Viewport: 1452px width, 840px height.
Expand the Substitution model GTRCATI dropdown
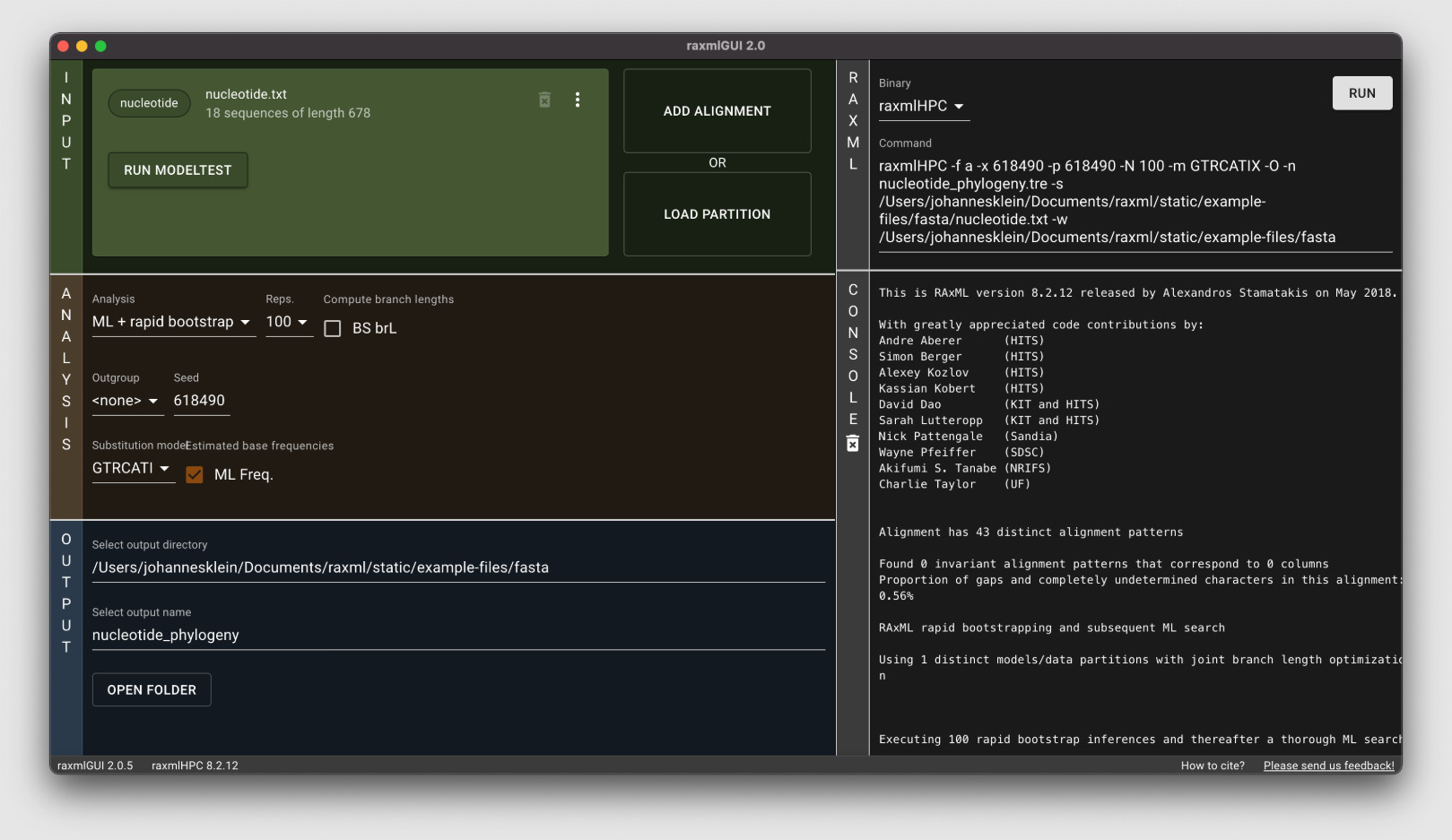(x=133, y=469)
